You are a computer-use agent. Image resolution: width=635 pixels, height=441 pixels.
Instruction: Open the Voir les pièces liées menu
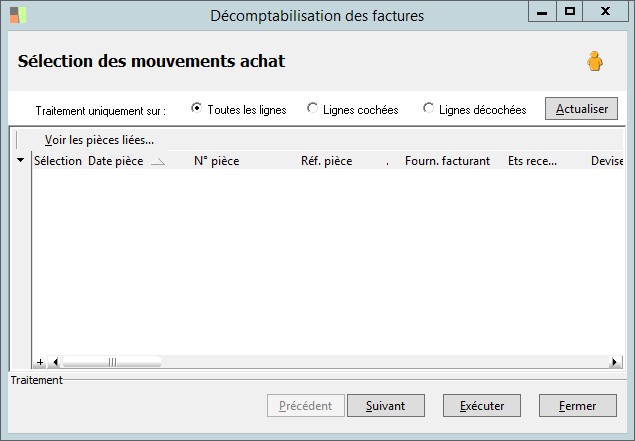pos(99,140)
